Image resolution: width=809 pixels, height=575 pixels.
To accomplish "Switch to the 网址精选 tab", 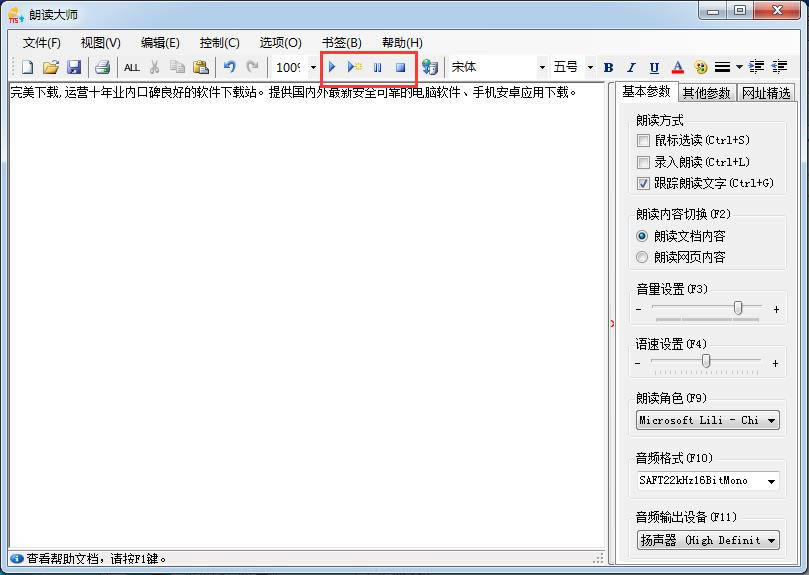I will [766, 93].
